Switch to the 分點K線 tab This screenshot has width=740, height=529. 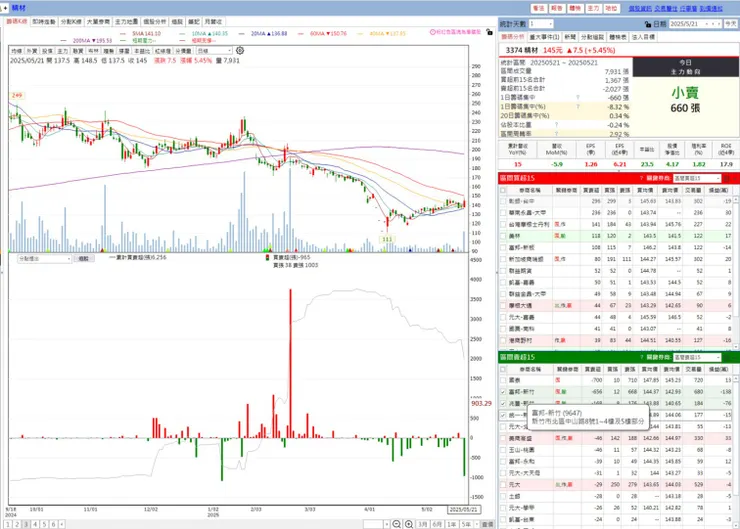point(71,22)
